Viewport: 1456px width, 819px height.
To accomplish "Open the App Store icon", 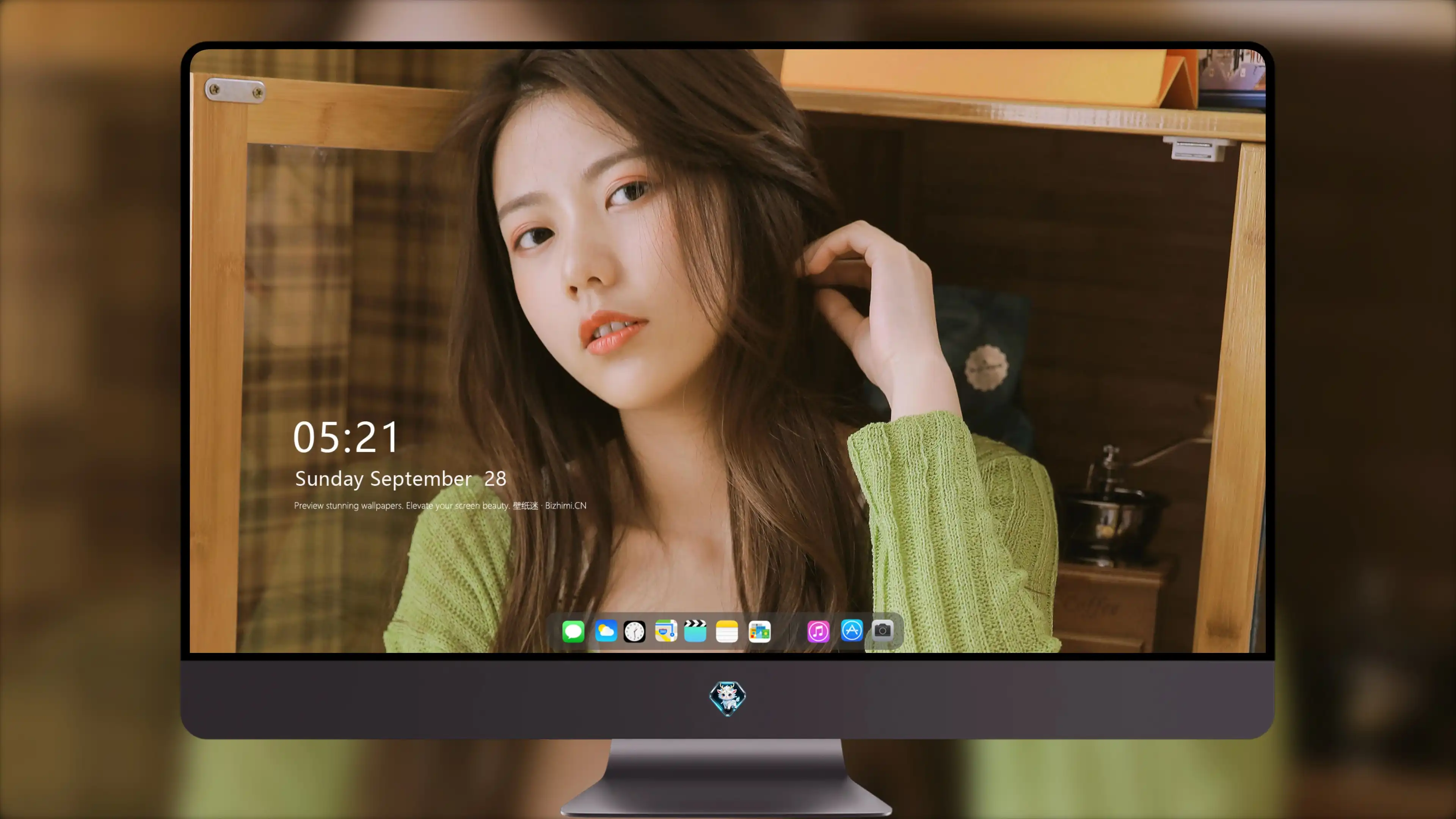I will pos(852,630).
